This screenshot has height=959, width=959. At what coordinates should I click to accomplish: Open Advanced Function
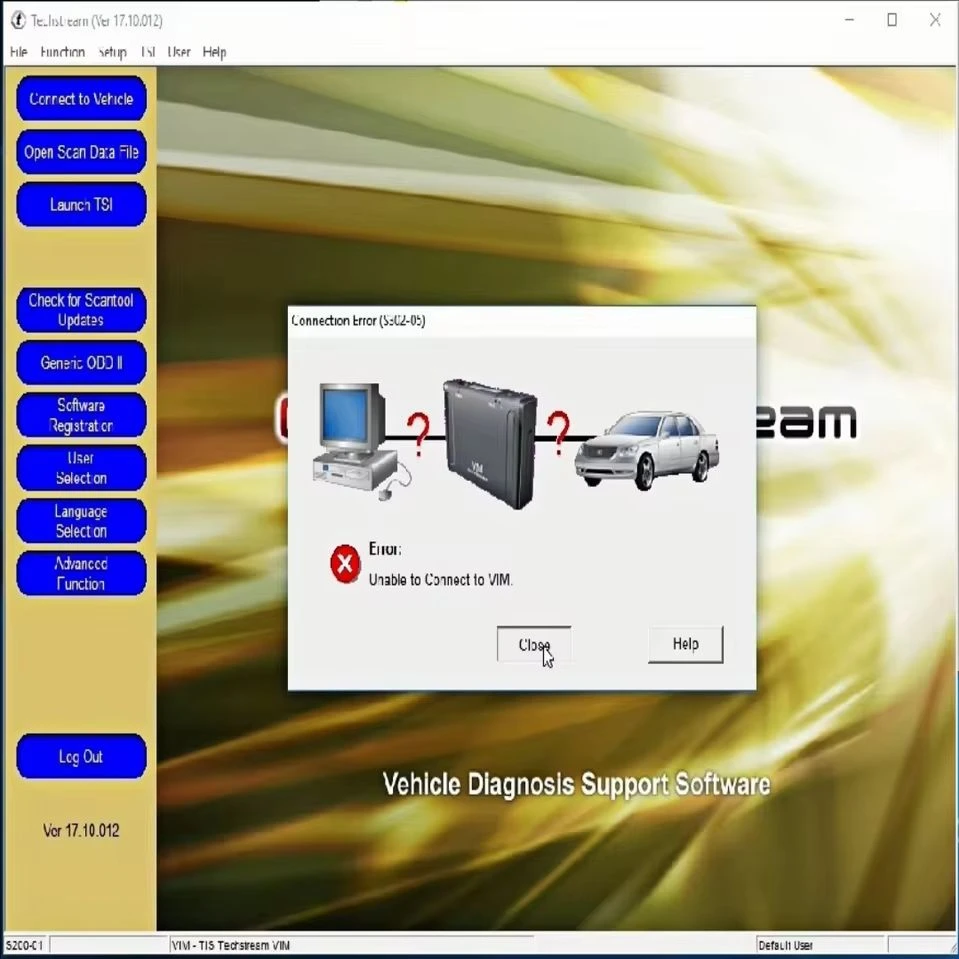[81, 574]
